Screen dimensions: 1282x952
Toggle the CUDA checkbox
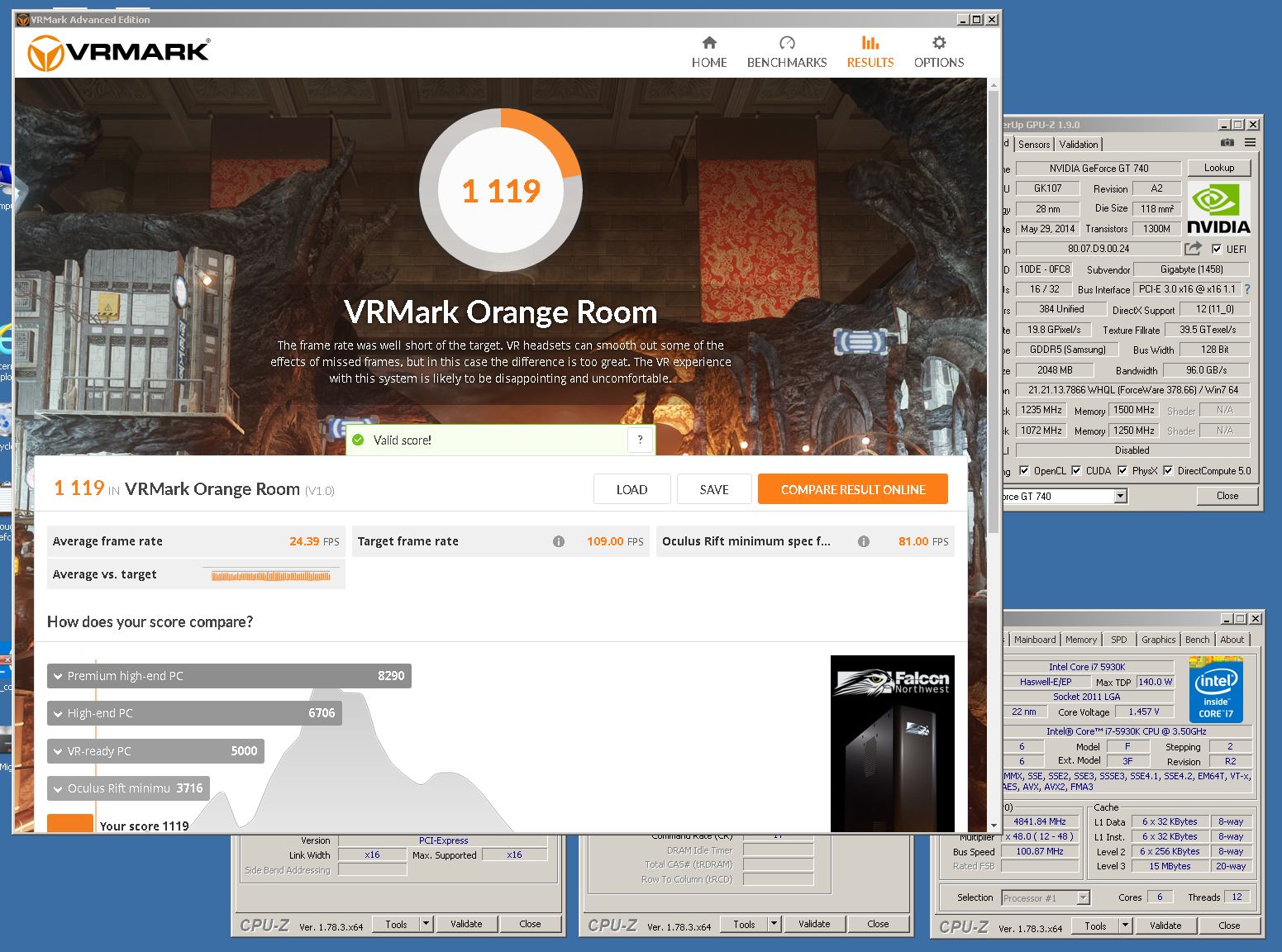coord(1077,471)
